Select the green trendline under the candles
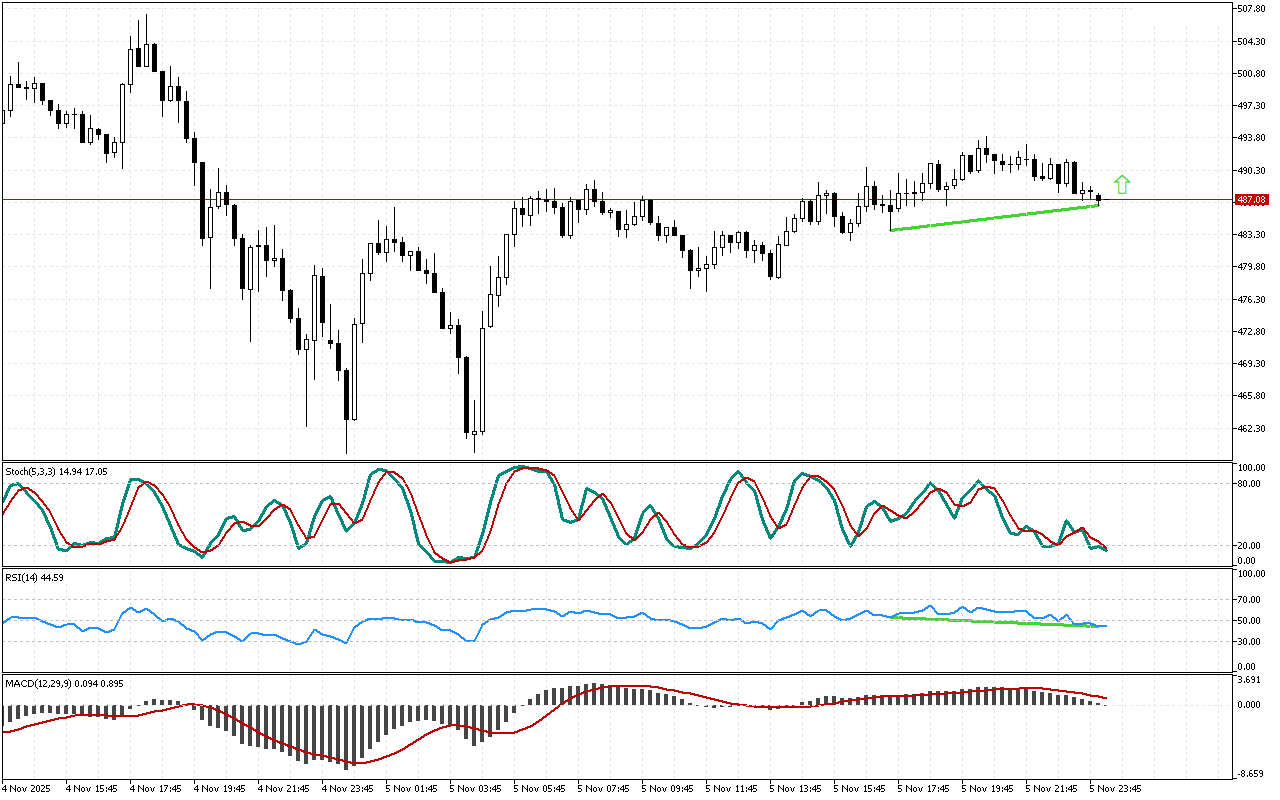The width and height of the screenshot is (1280, 800). 995,218
